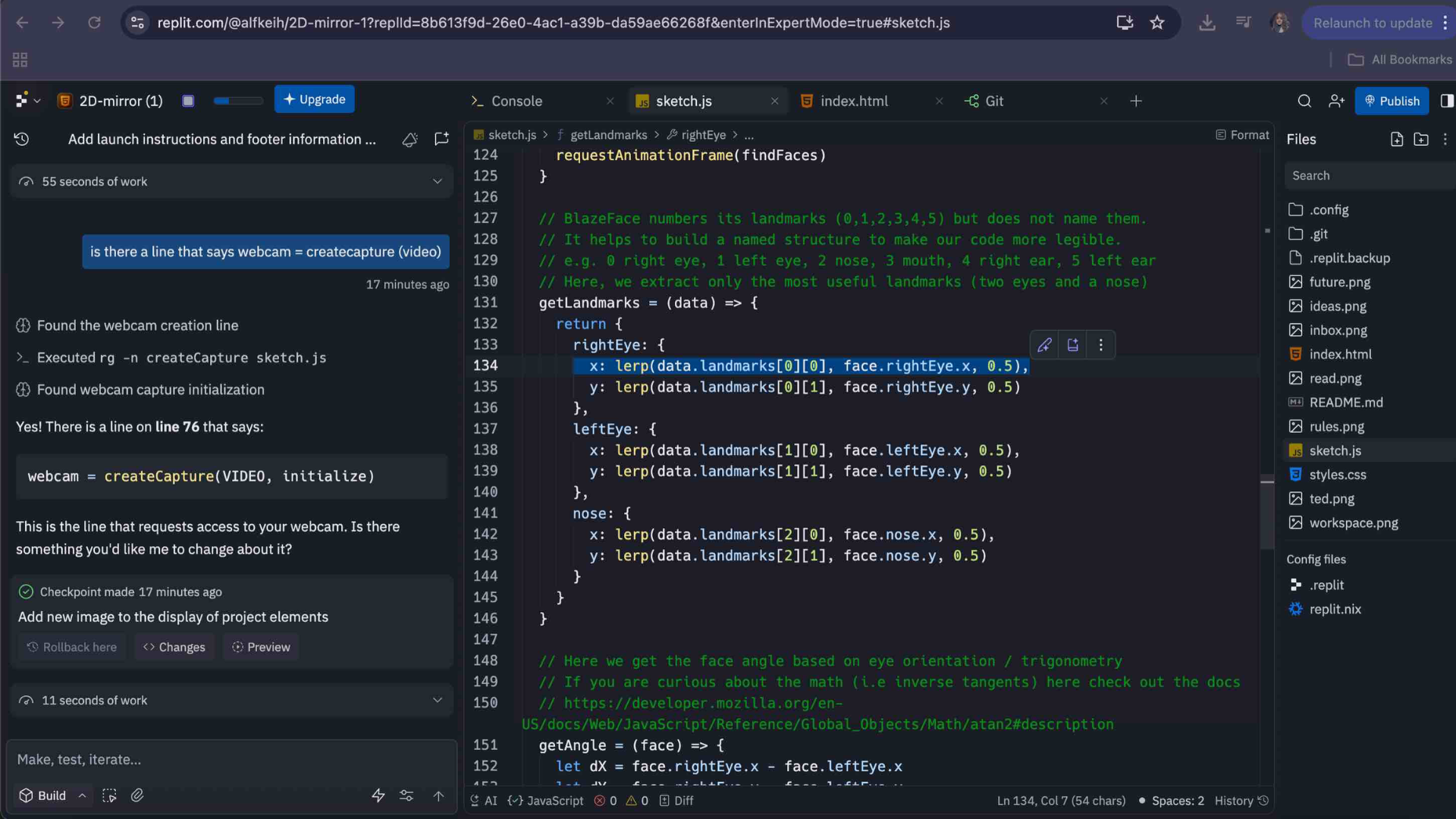This screenshot has width=1456, height=819.
Task: Toggle the agent settings sliders icon
Action: [x=406, y=795]
